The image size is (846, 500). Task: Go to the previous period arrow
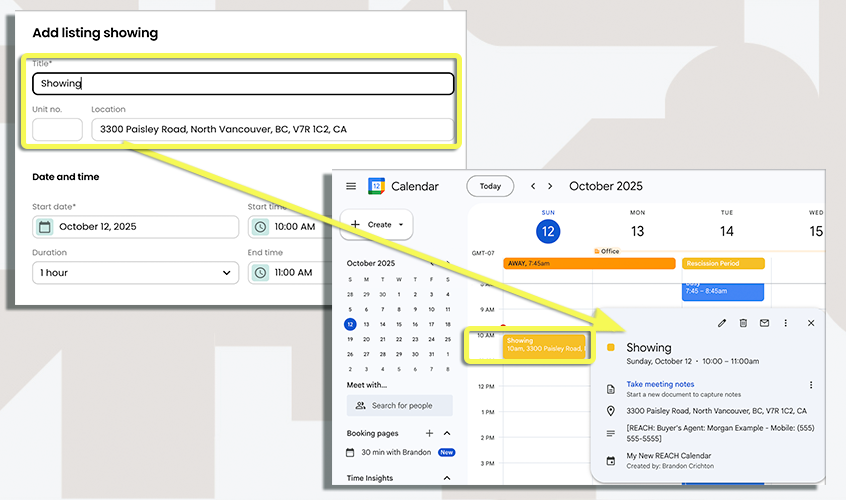coord(532,186)
